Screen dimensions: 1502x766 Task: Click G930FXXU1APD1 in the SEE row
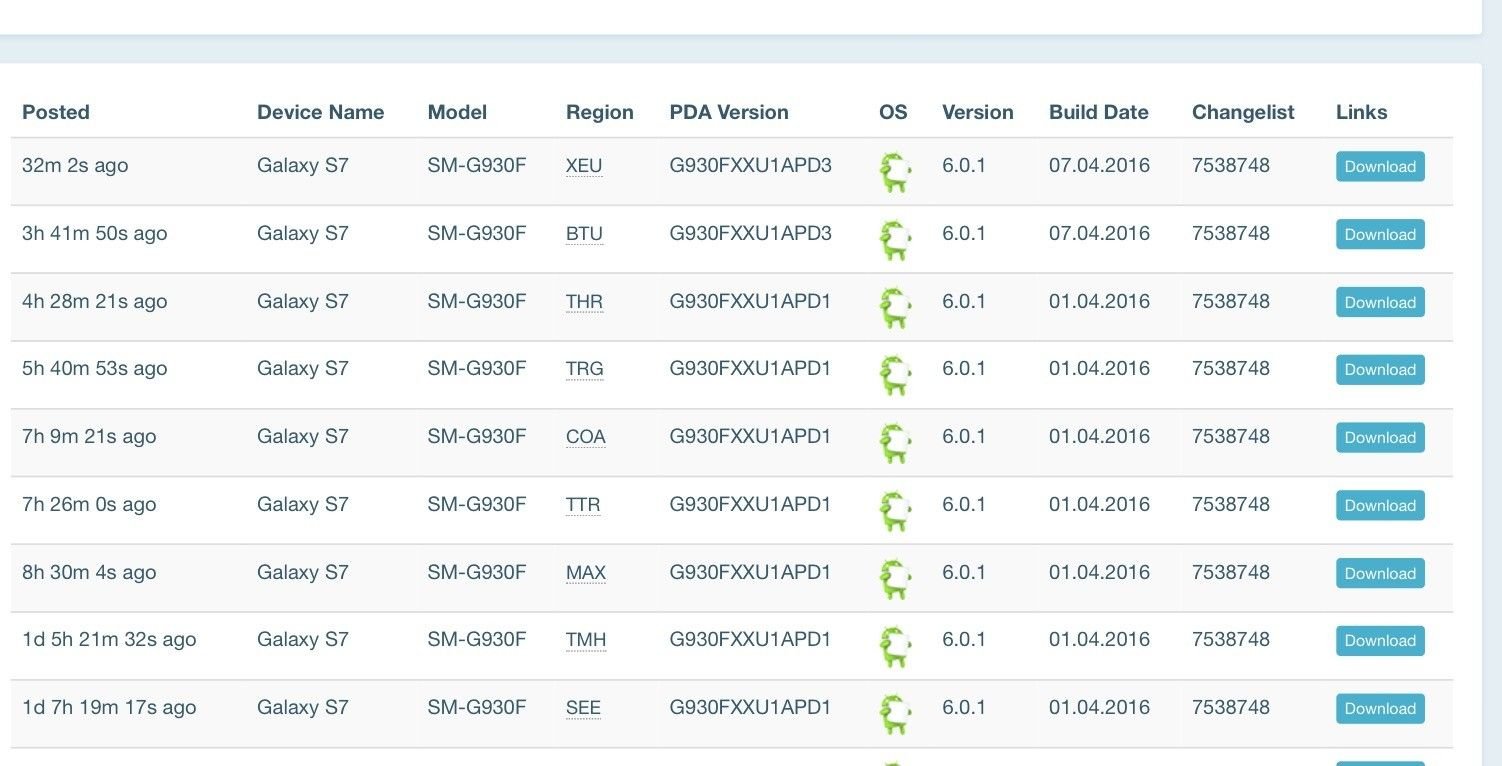point(751,707)
